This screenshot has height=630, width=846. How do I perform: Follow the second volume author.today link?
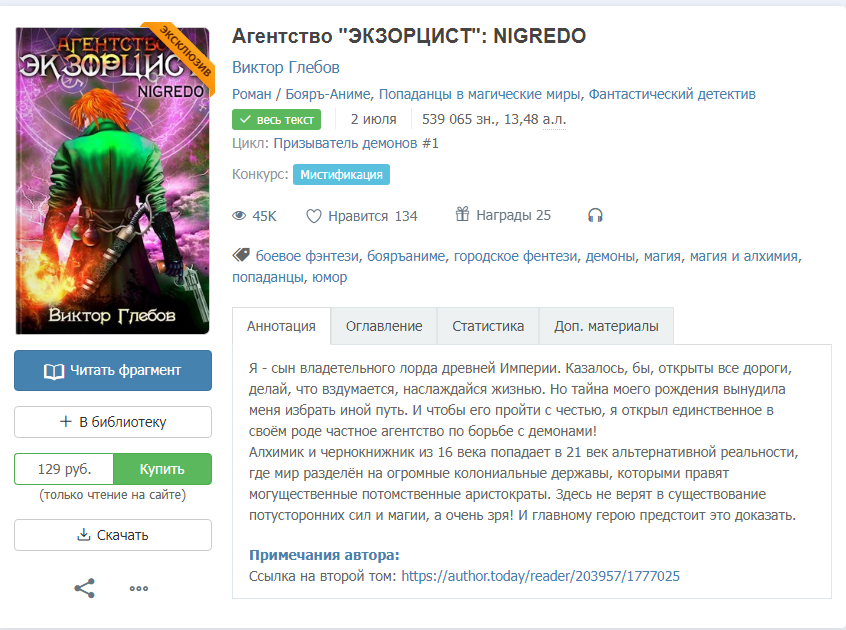540,576
